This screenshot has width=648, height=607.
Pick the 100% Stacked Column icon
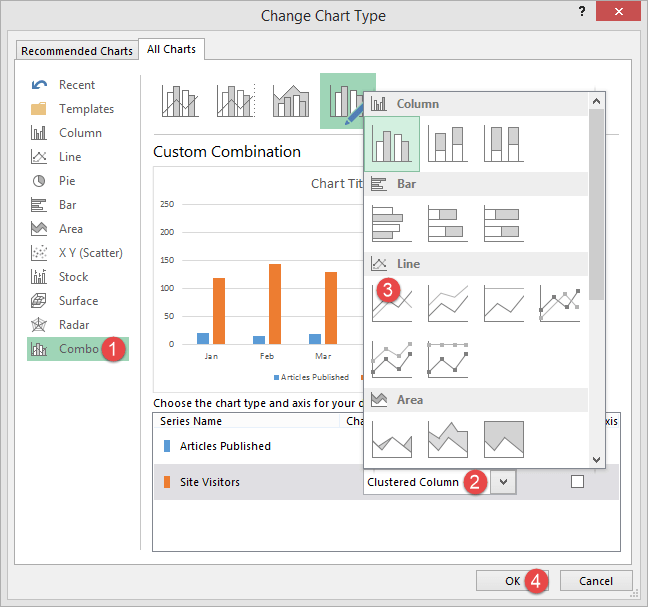[x=503, y=142]
